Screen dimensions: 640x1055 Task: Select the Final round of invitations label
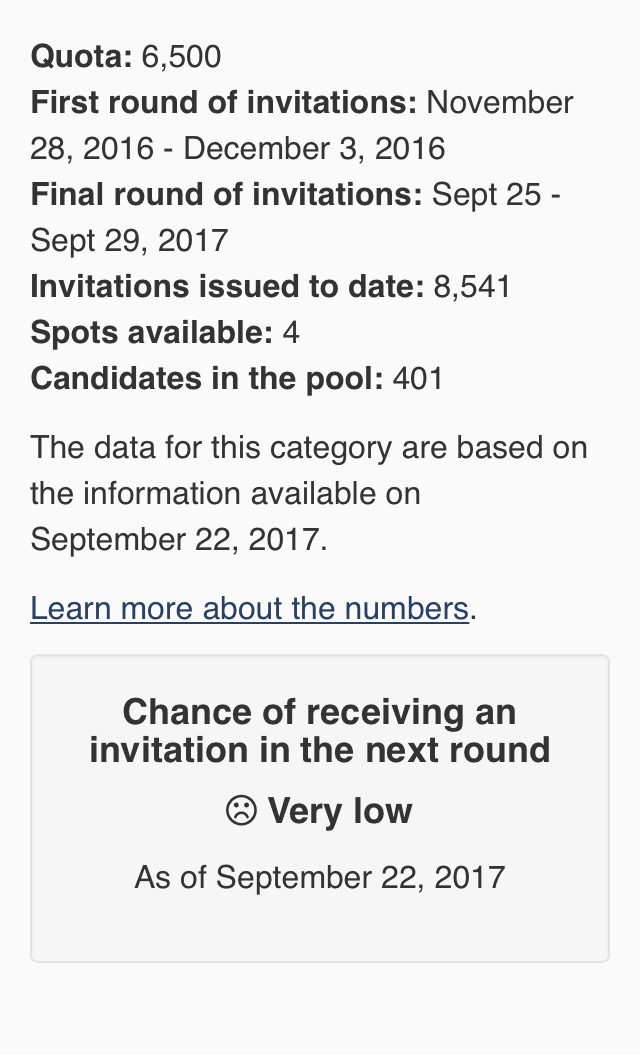click(x=226, y=194)
